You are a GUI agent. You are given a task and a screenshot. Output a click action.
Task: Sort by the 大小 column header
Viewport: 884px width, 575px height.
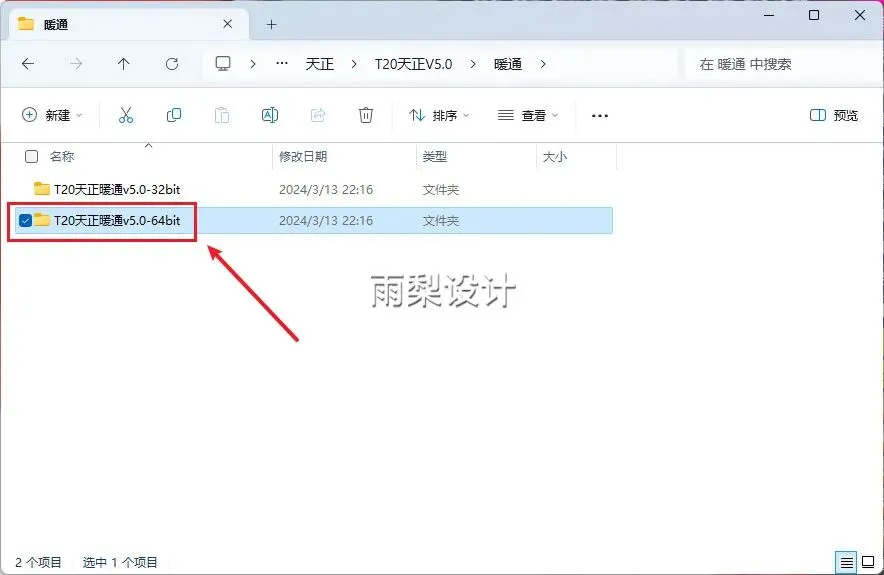coord(555,156)
